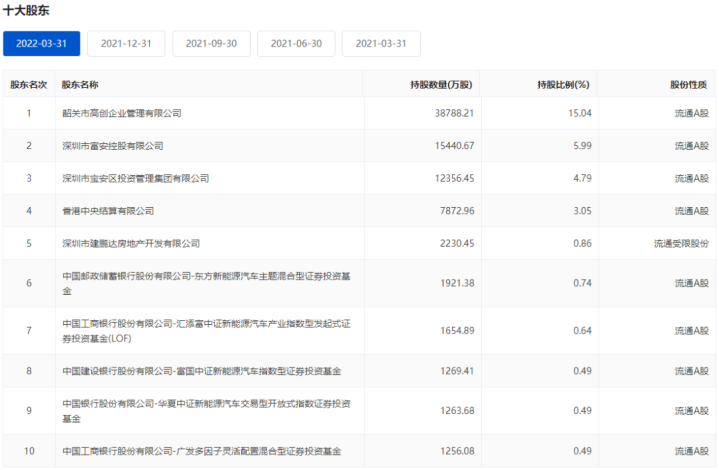Click rank number 5 in the table
Screen dimensions: 719x470
pos(29,243)
